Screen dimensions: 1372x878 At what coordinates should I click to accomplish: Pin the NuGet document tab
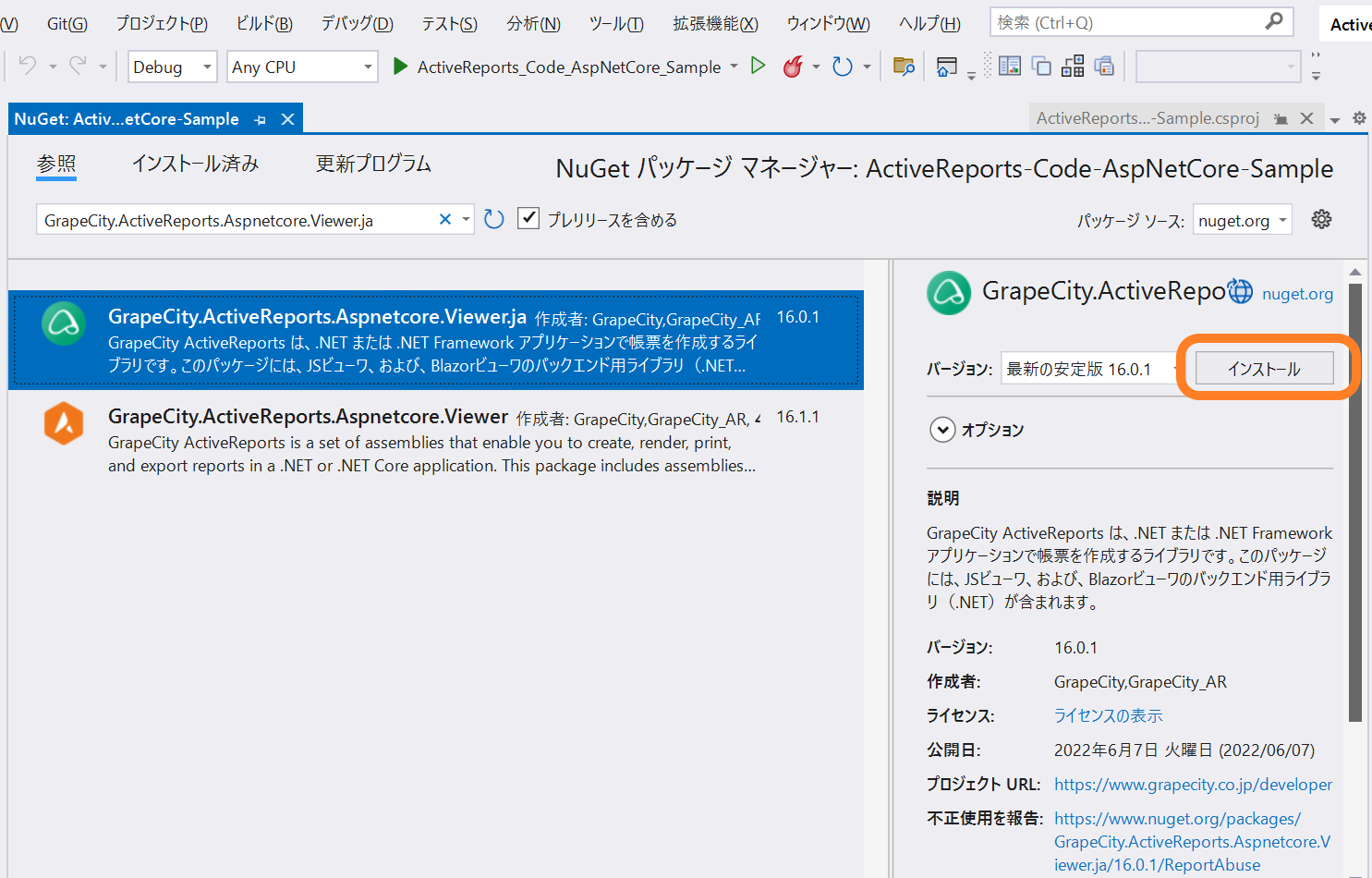click(261, 120)
